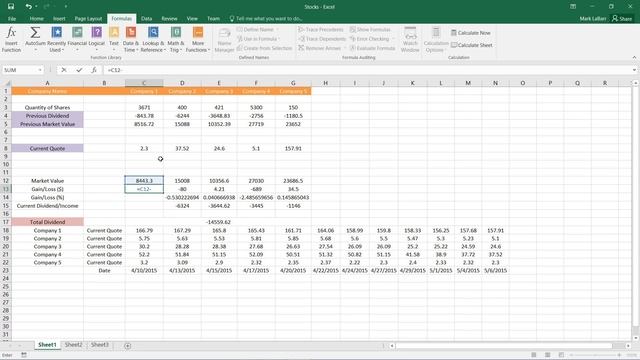Viewport: 640px width, 360px height.
Task: Select cell C12 with value 8443.3
Action: pyautogui.click(x=144, y=180)
